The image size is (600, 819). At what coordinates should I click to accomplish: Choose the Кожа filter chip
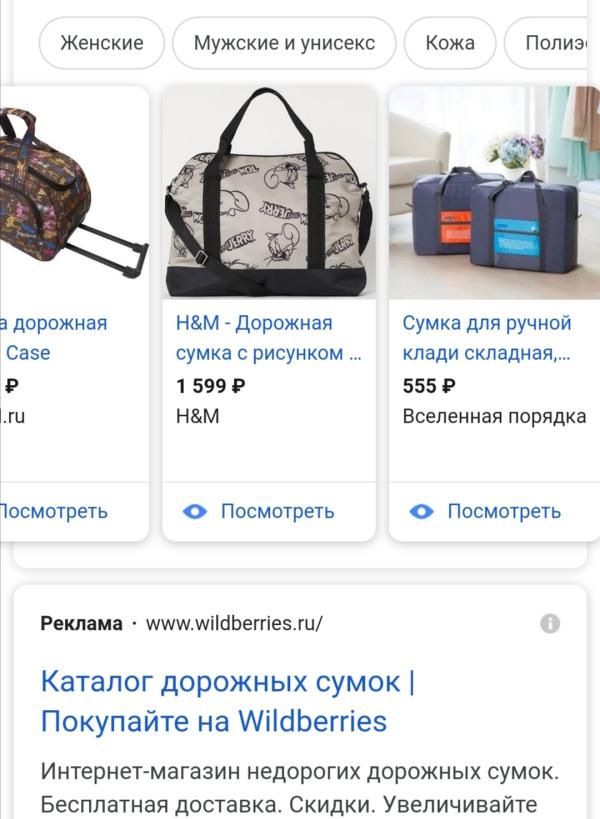point(450,43)
